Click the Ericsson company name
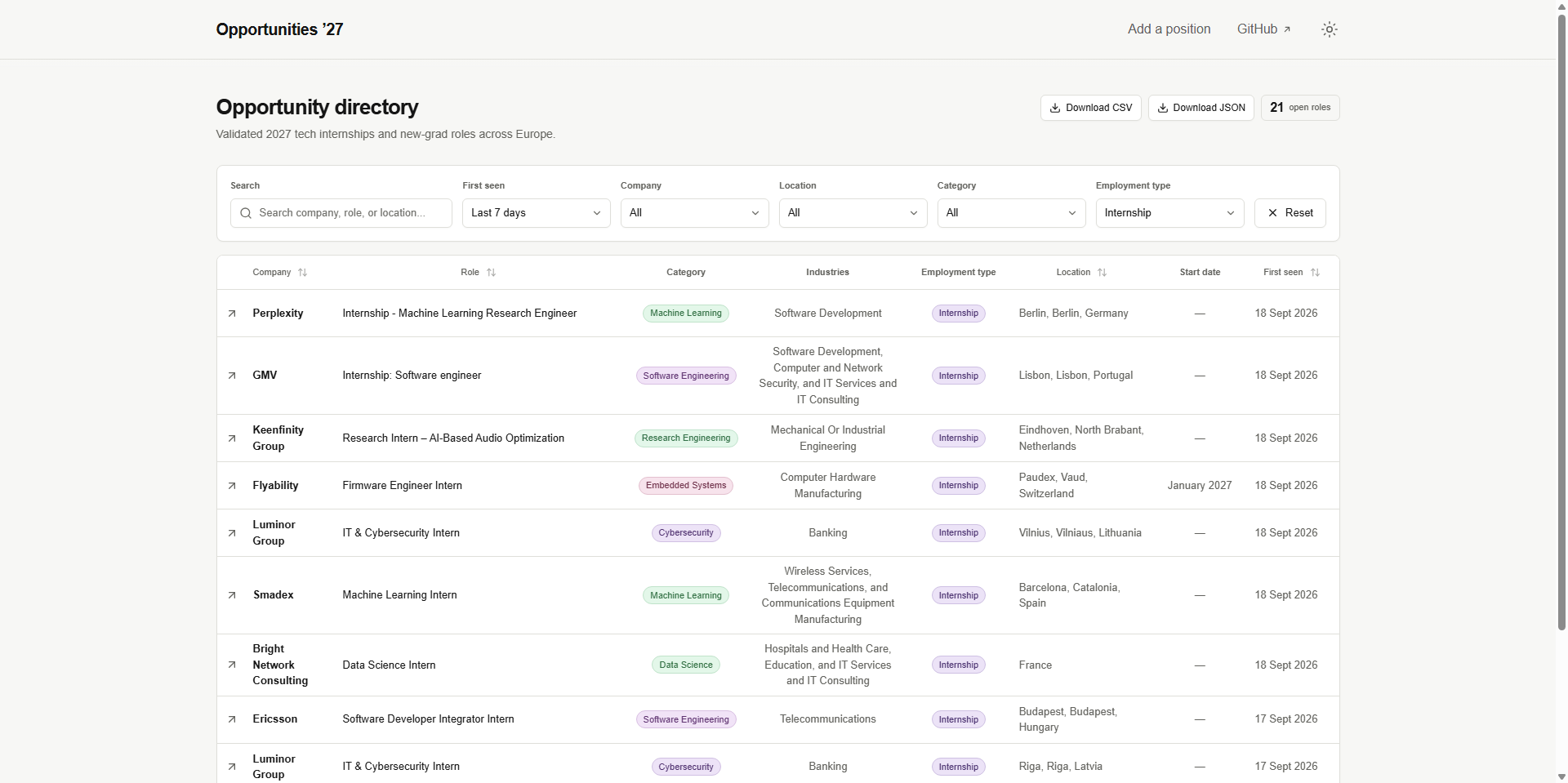 tap(274, 719)
